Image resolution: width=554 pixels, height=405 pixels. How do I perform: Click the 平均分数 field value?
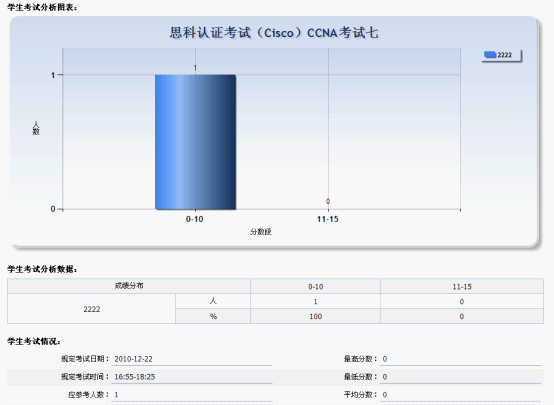[x=460, y=394]
